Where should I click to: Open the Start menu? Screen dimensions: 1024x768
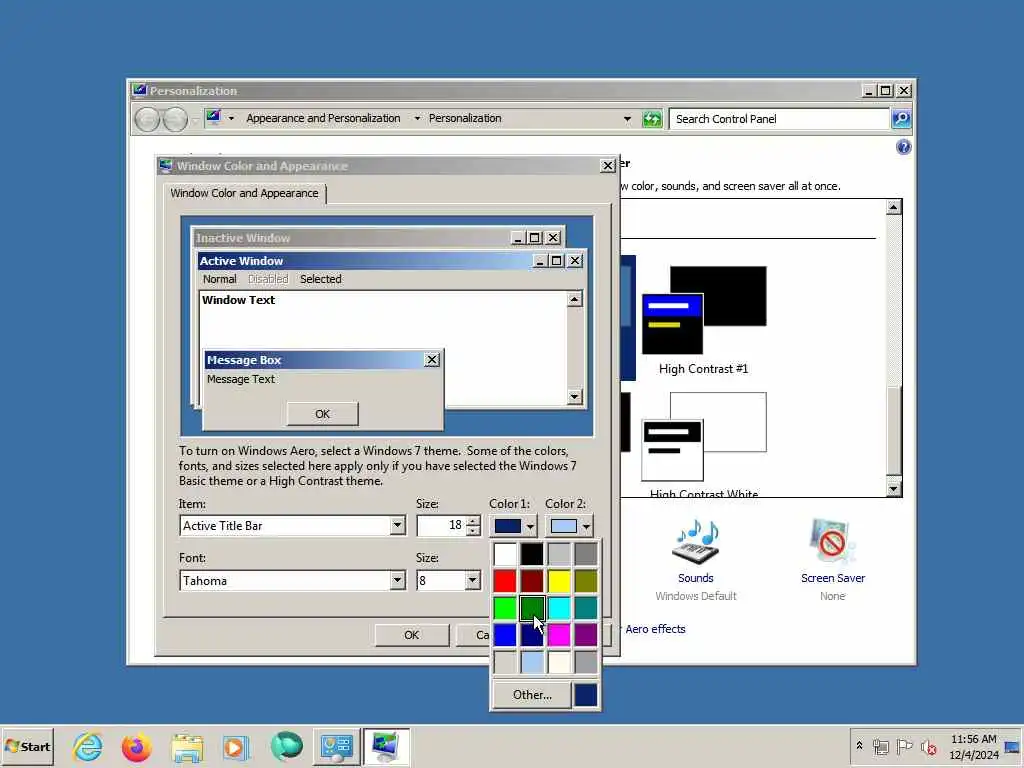[x=27, y=746]
